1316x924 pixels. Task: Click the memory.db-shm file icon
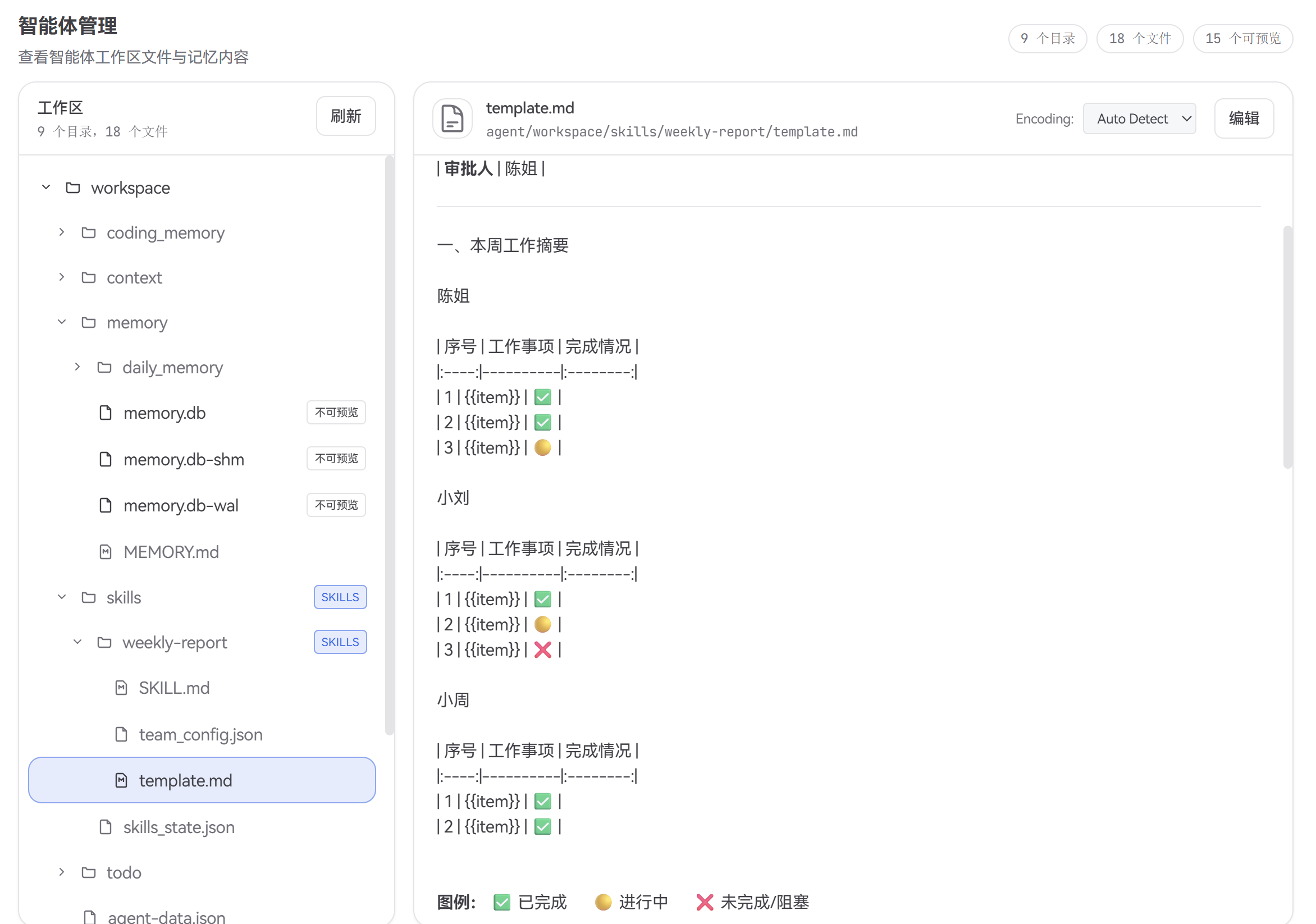(106, 459)
